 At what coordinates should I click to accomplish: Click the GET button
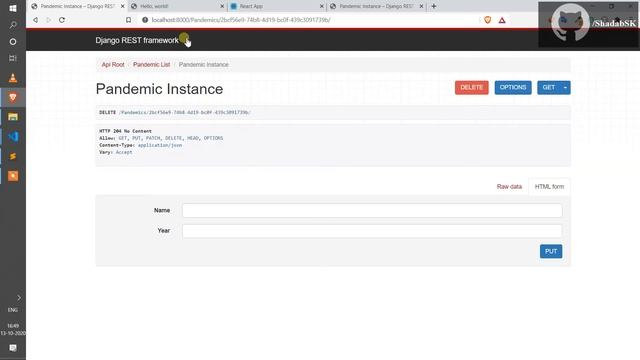[549, 87]
